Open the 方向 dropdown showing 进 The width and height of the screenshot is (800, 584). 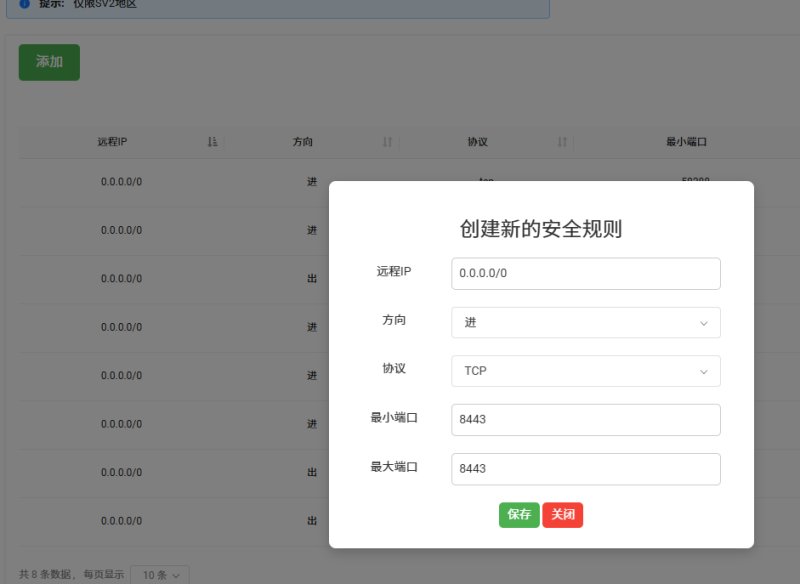point(586,322)
